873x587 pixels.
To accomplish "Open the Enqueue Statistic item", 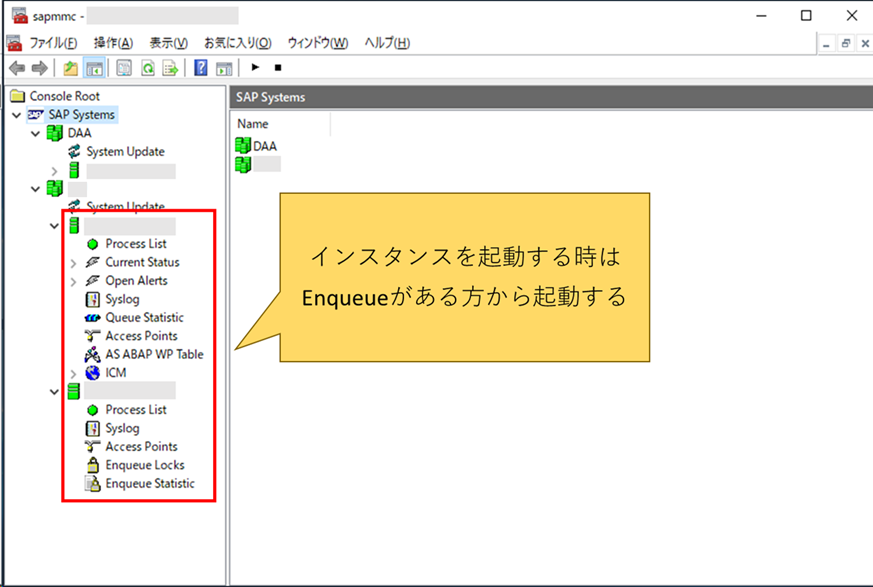I will (x=150, y=483).
